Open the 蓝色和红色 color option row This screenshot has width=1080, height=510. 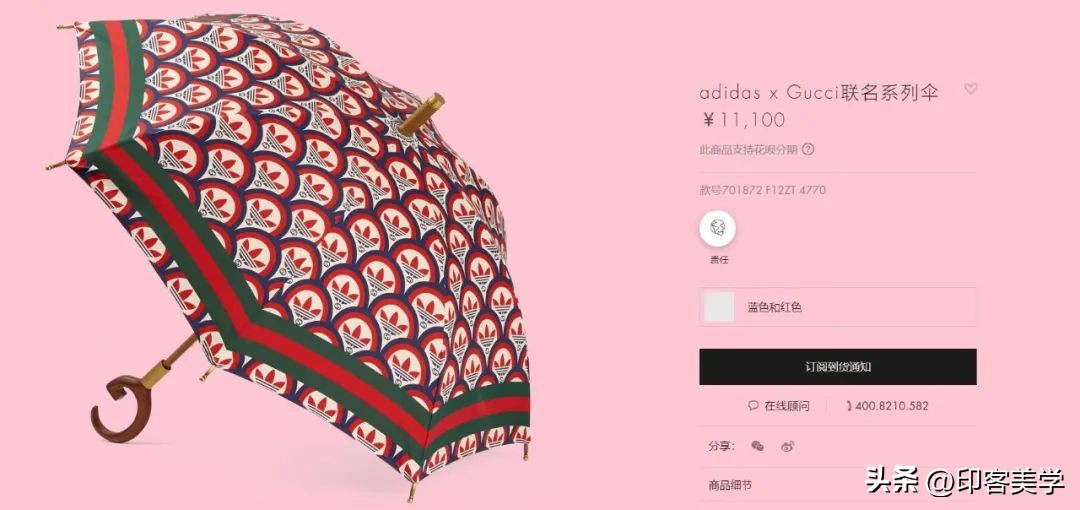coord(838,307)
